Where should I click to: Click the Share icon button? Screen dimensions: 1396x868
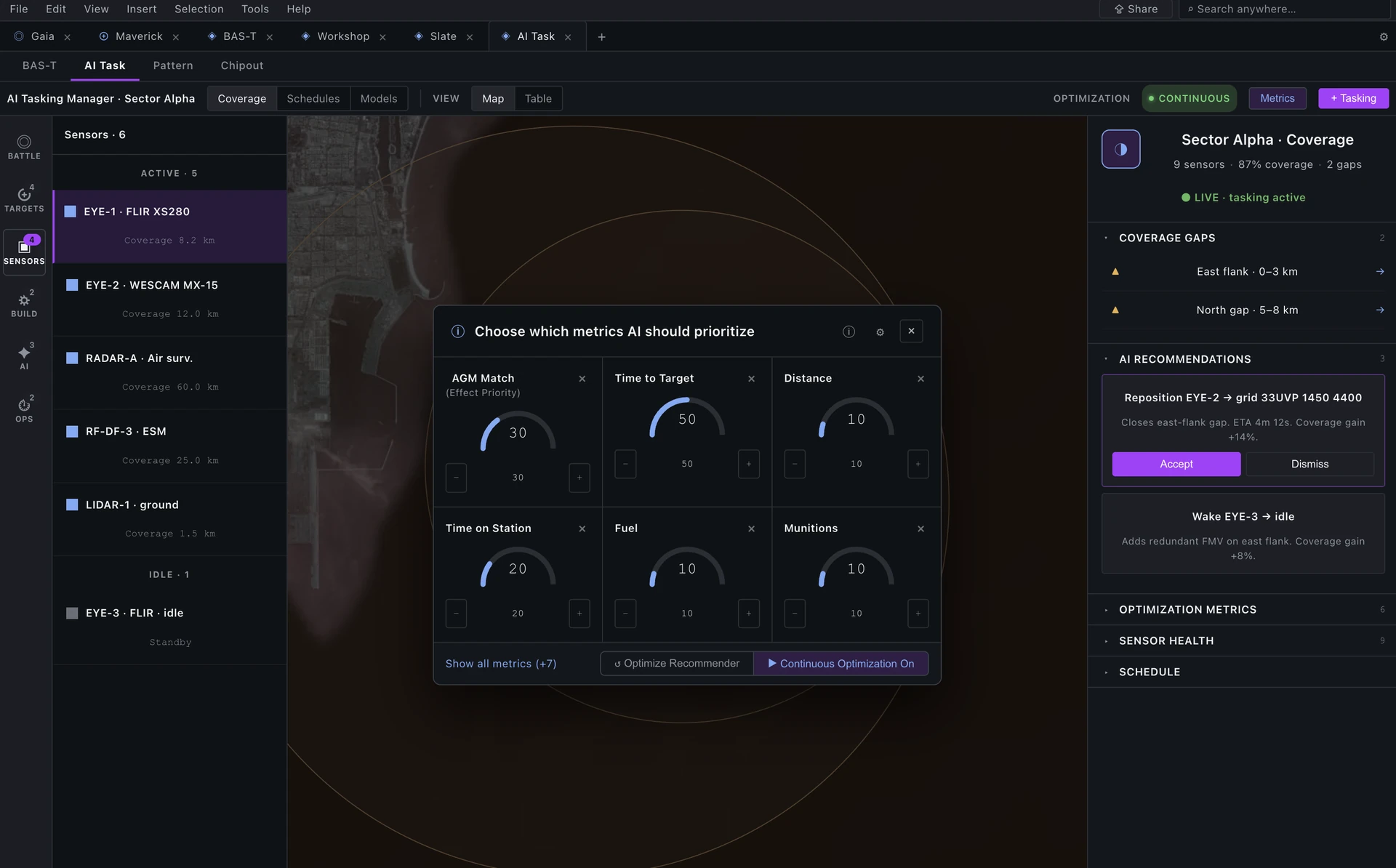1136,9
